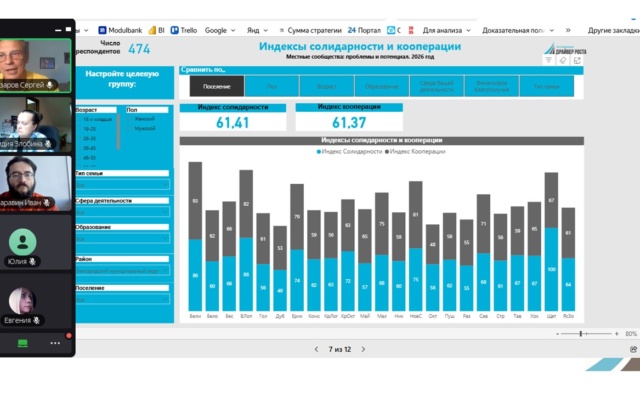Click the gray bar labeled 93 for Бели
The height and width of the screenshot is (395, 640).
click(195, 201)
